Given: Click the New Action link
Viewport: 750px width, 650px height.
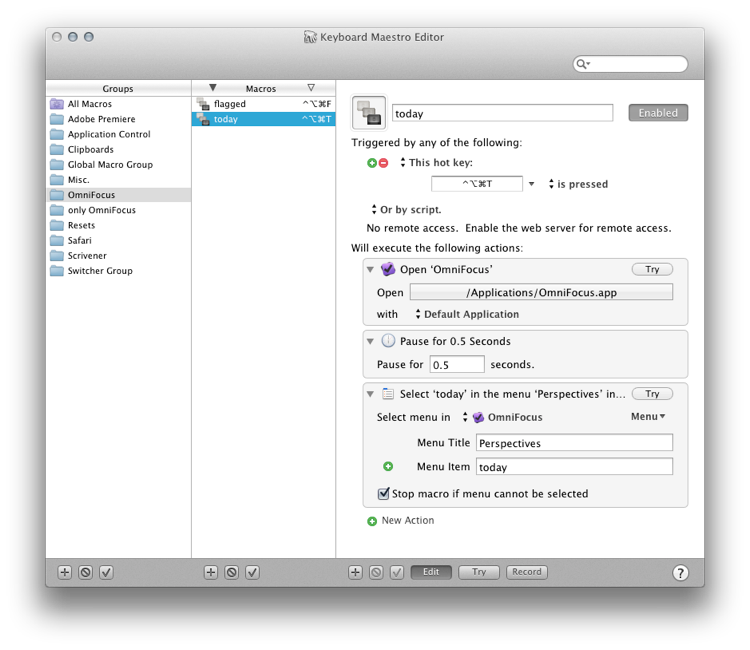Looking at the screenshot, I should pos(408,520).
